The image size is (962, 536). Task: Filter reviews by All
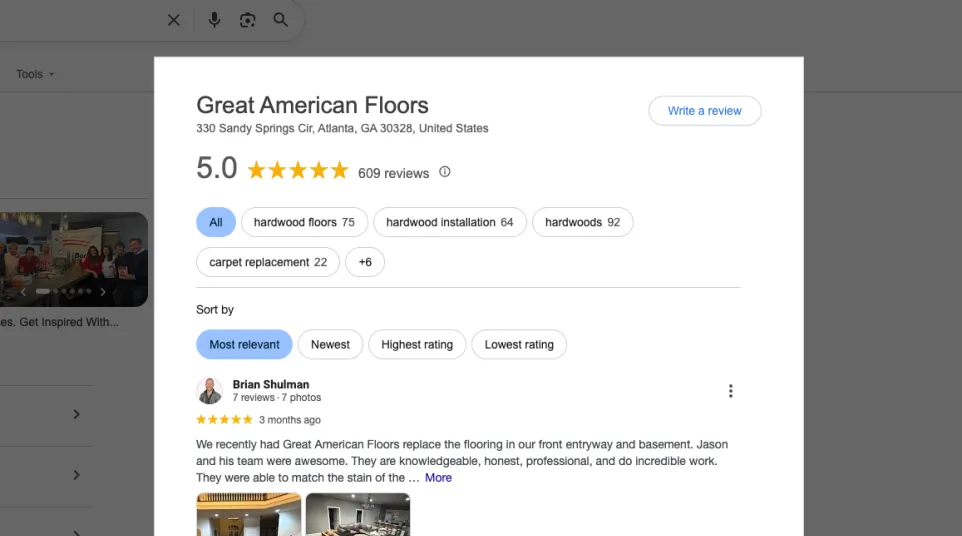tap(216, 222)
